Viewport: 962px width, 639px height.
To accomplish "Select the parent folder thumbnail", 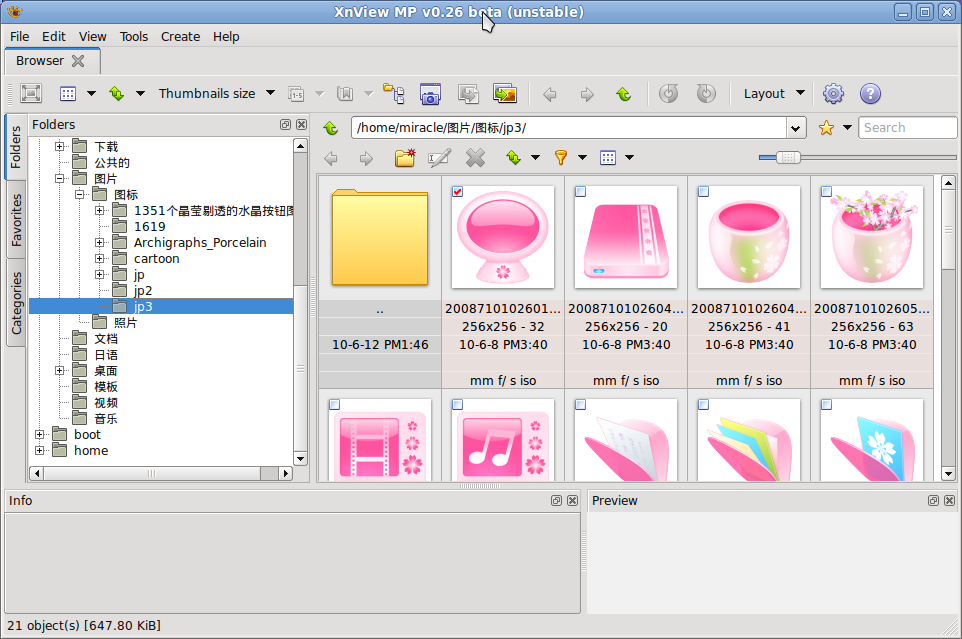I will point(380,238).
